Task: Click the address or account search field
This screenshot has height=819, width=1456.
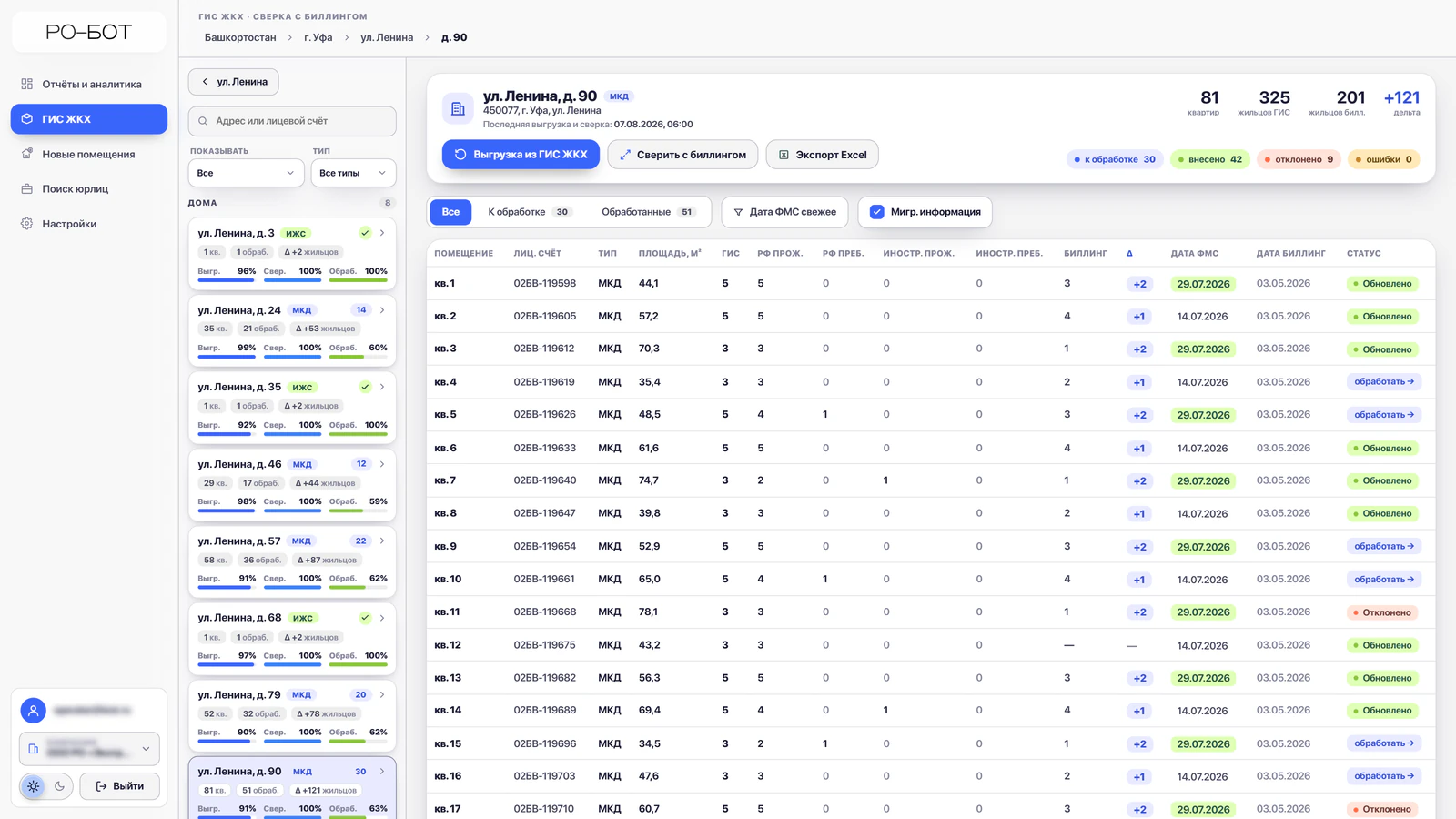Action: (292, 121)
